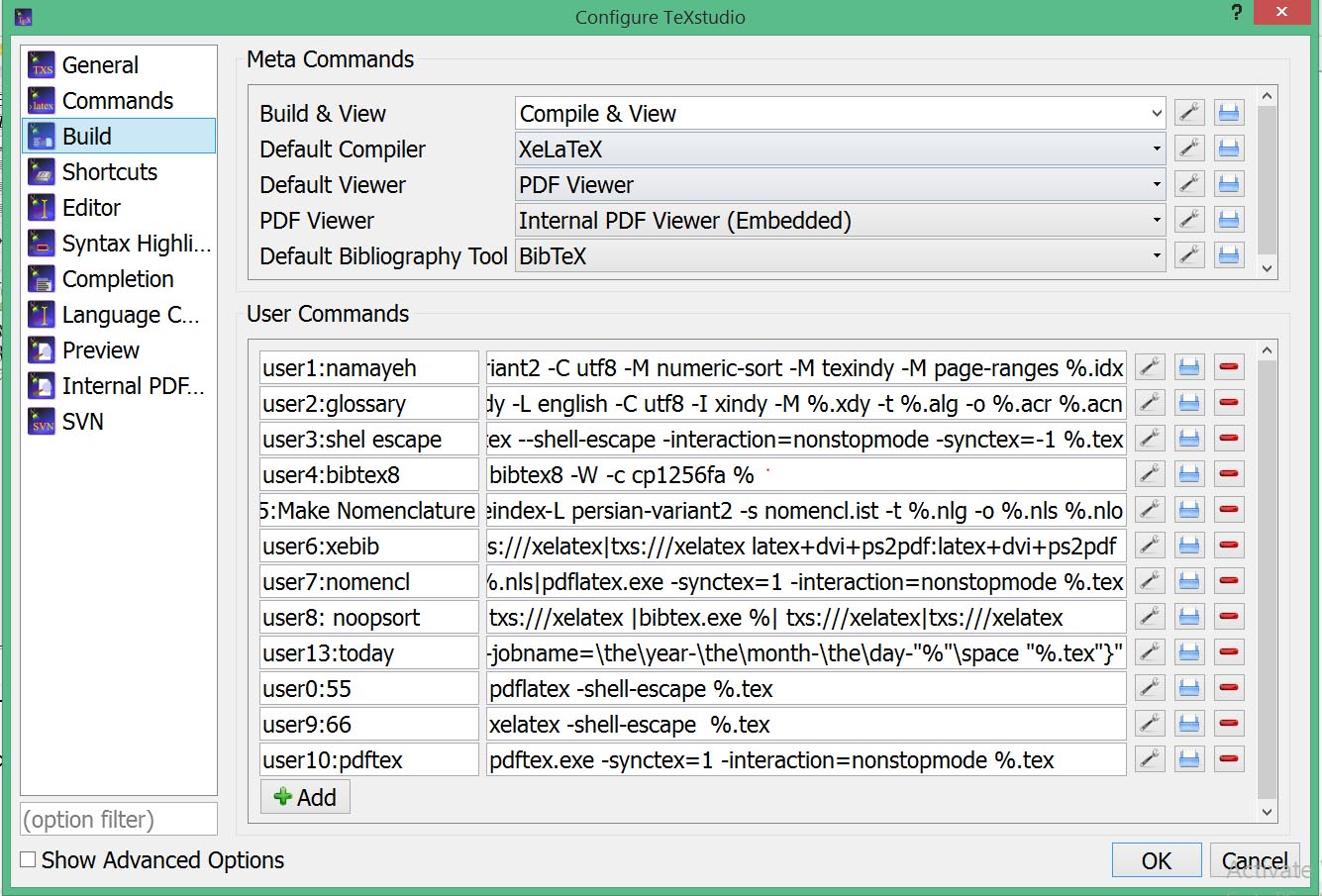Viewport: 1322px width, 896px height.
Task: Click save icon for user6:xebib command
Action: 1189,546
